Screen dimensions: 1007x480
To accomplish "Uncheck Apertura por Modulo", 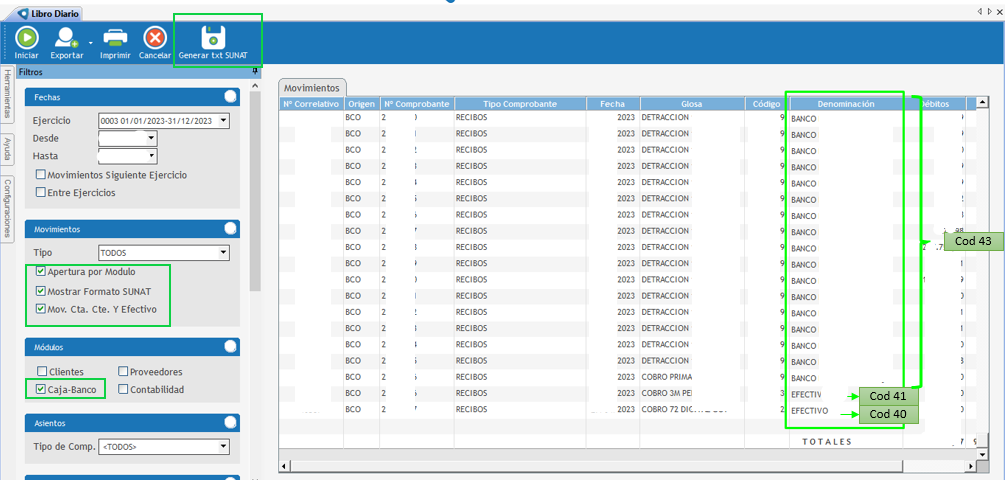I will (41, 272).
